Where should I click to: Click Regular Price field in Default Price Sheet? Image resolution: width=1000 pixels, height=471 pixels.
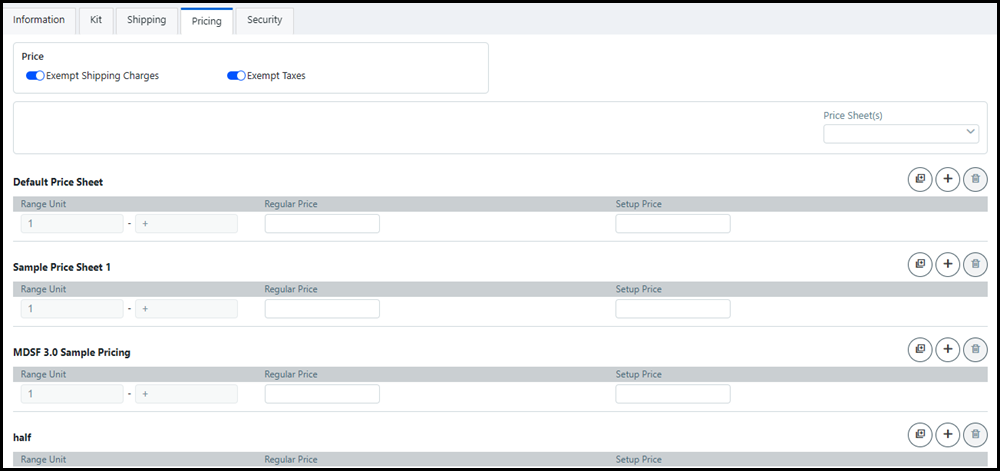(322, 224)
